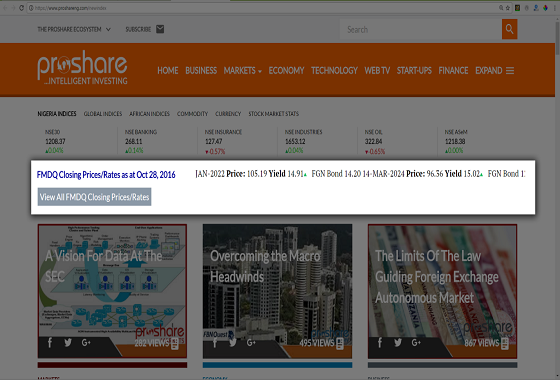Share 'A Vision For Data' on Google Plus
The width and height of the screenshot is (560, 380).
86,343
